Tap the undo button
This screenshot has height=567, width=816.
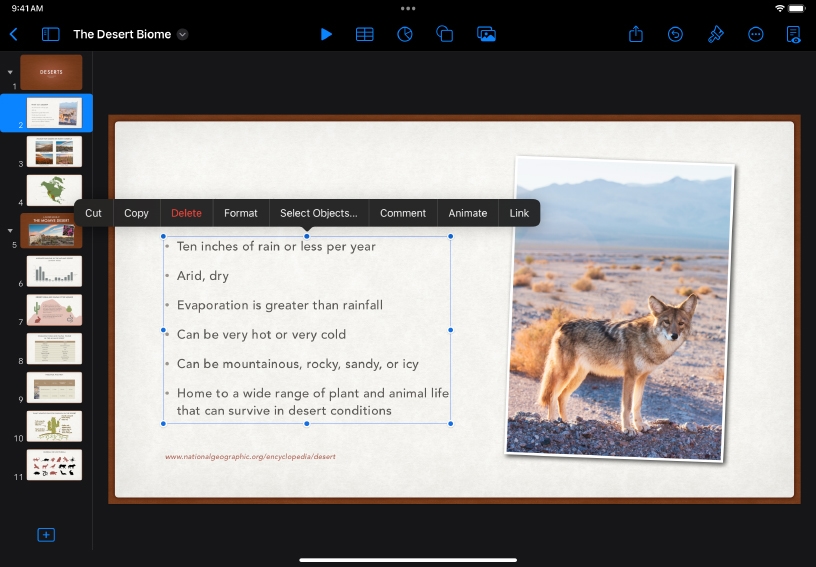676,34
